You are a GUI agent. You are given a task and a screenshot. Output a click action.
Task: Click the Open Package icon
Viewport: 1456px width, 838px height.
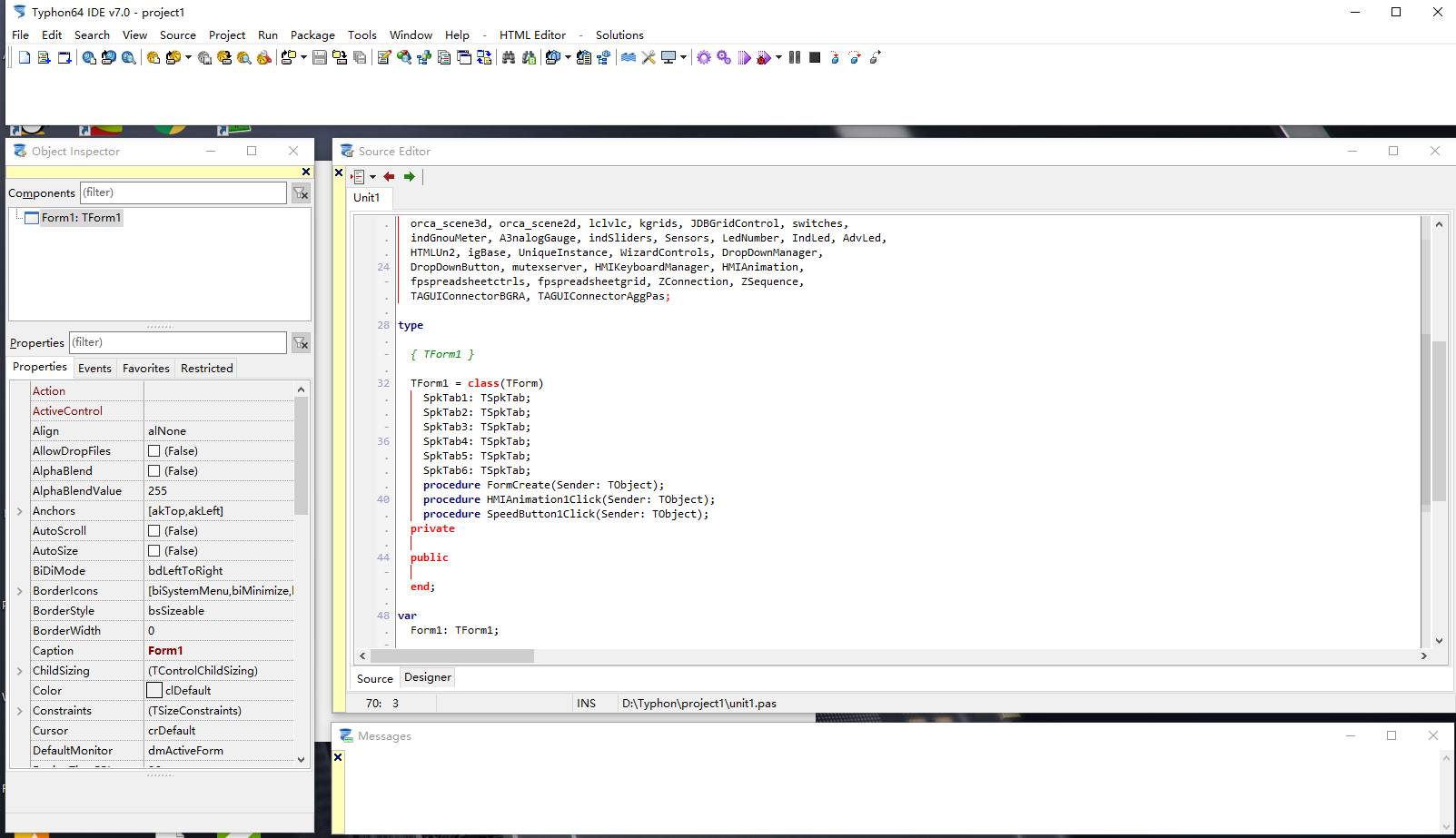tap(552, 57)
